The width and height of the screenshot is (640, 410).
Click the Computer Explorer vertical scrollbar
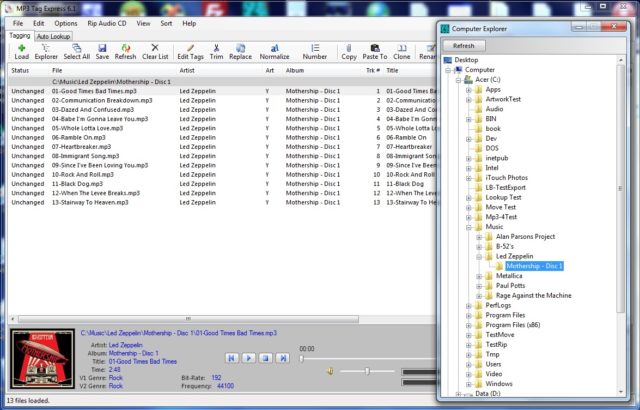tap(621, 188)
